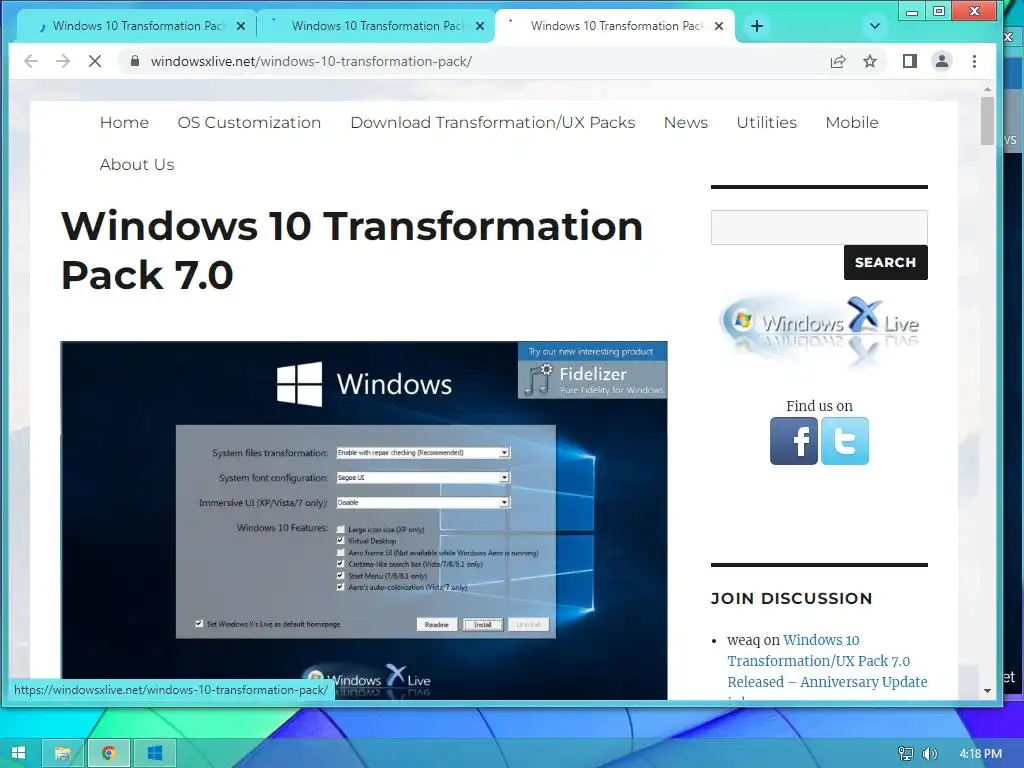1024x768 pixels.
Task: Open Windows 10 Transformation/UX Pack 7.0 Released link
Action: [x=827, y=661]
